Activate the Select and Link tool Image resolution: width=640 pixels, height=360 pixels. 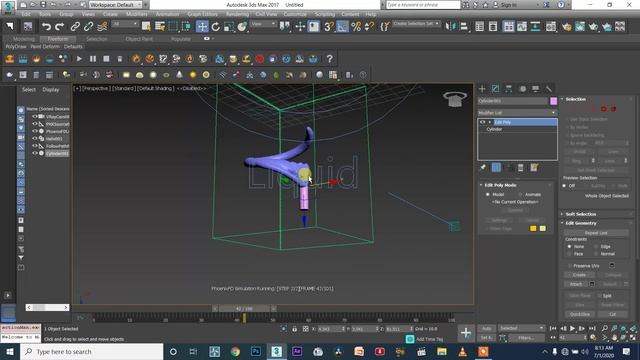point(75,27)
